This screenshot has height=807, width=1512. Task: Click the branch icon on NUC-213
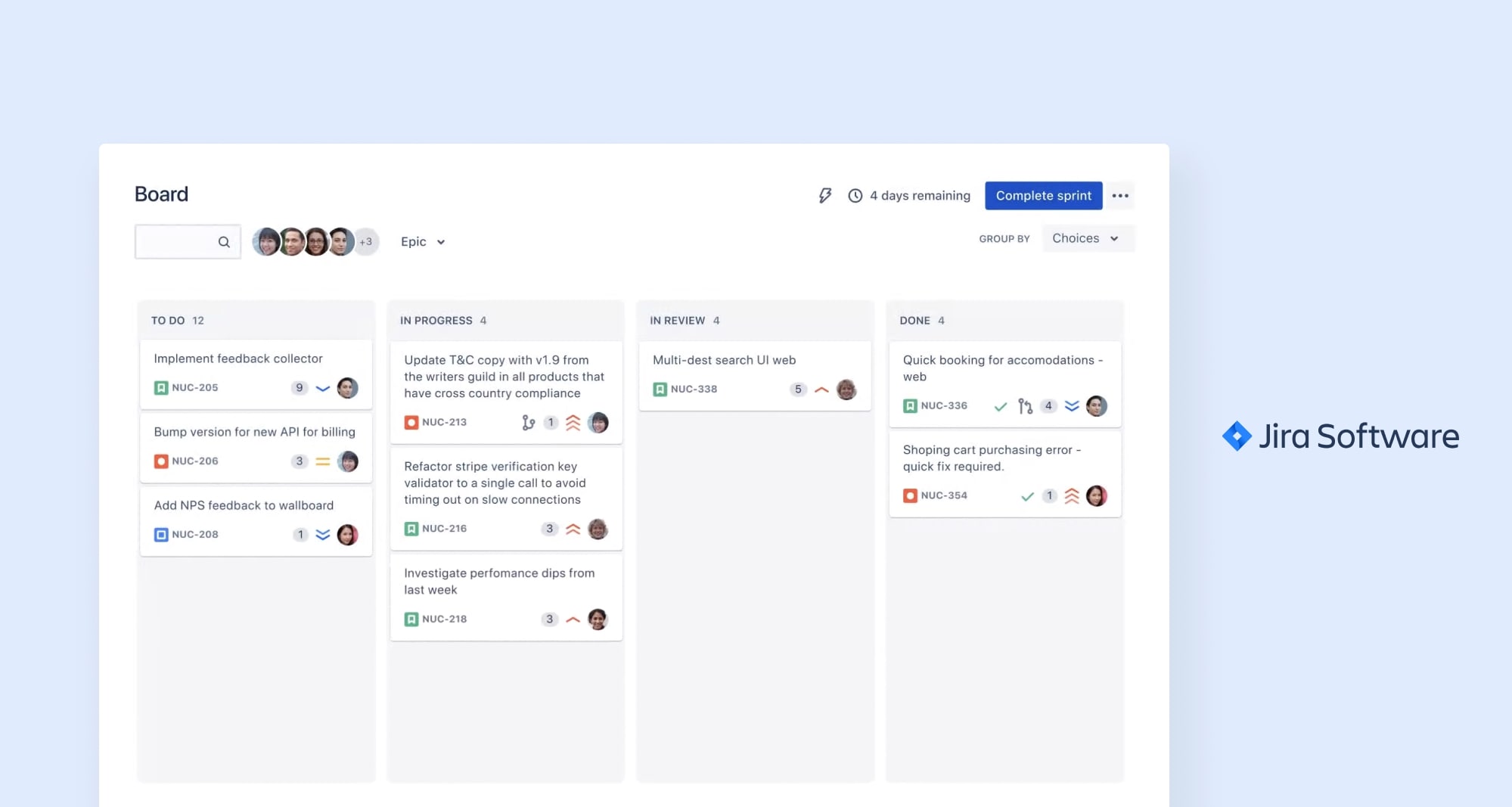(x=529, y=423)
